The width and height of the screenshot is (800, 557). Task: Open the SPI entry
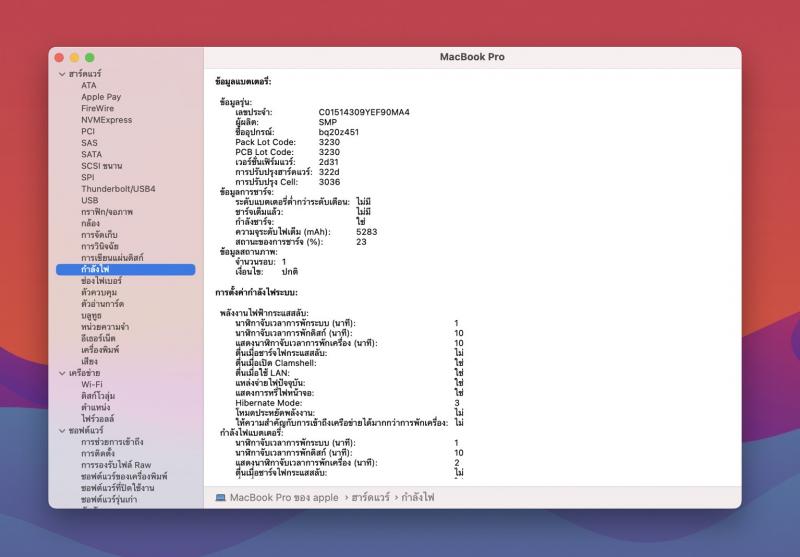[88, 177]
